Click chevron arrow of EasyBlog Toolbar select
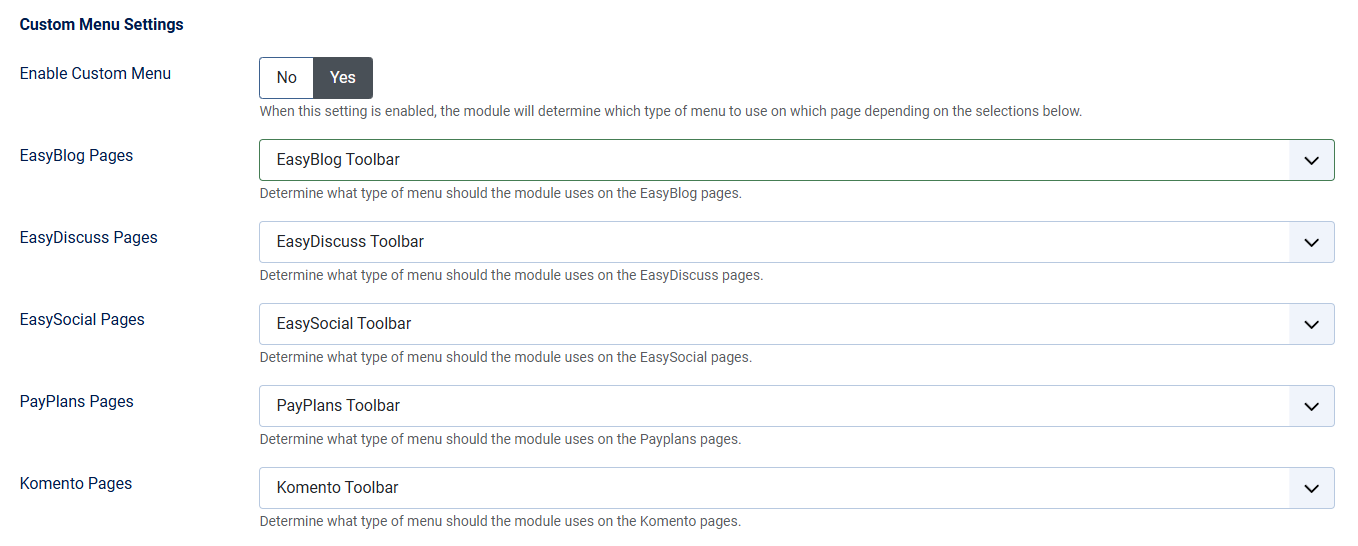Viewport: 1358px width, 546px height. [x=1312, y=160]
